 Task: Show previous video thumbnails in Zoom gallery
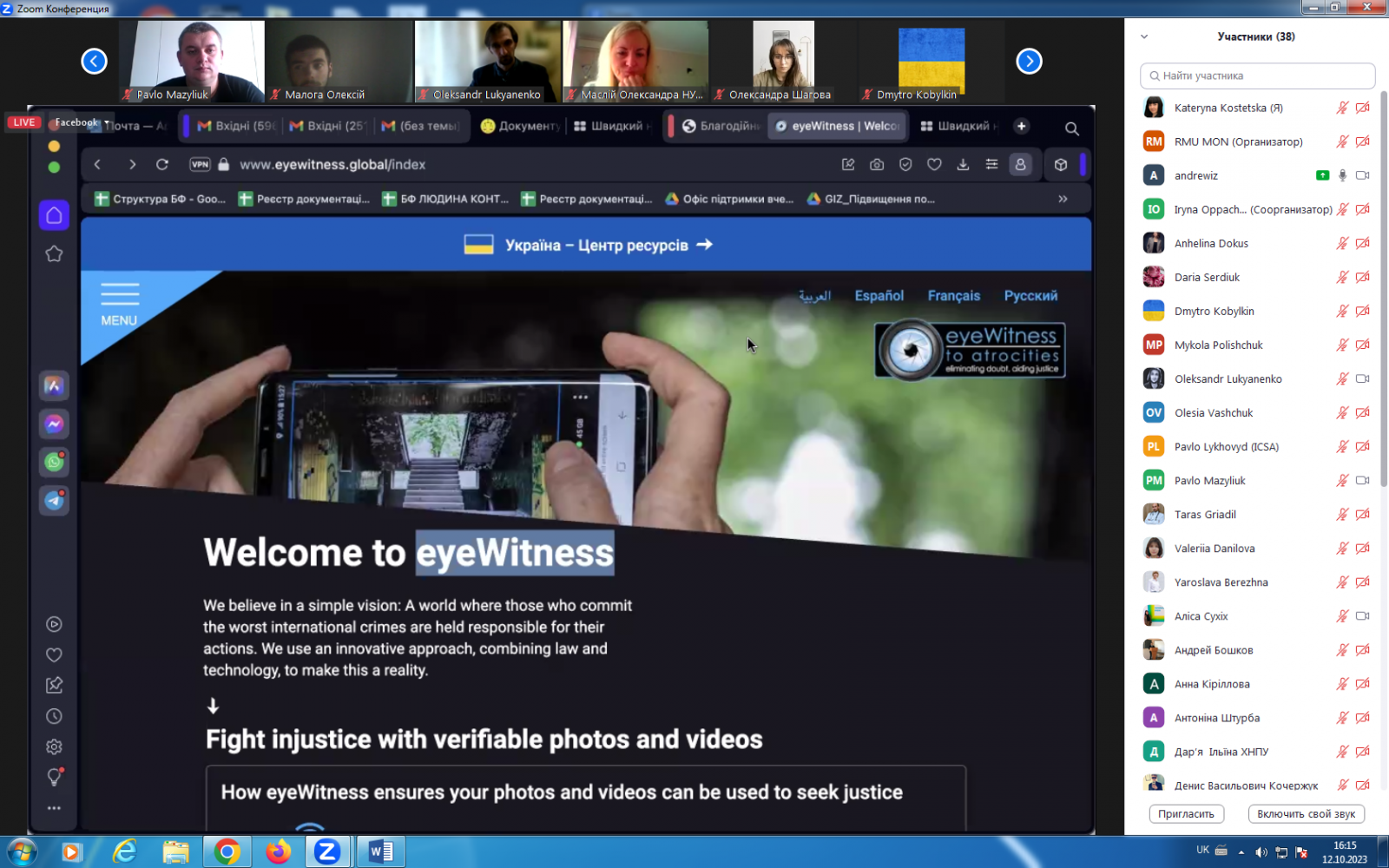pyautogui.click(x=94, y=62)
